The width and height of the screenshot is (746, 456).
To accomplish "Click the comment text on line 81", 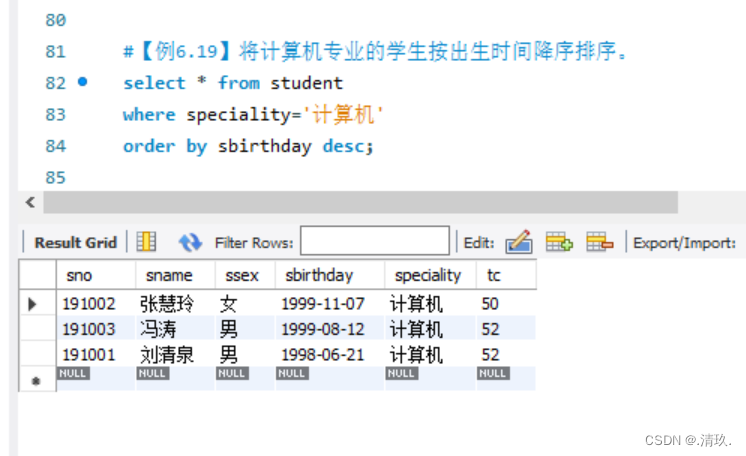I will [376, 51].
